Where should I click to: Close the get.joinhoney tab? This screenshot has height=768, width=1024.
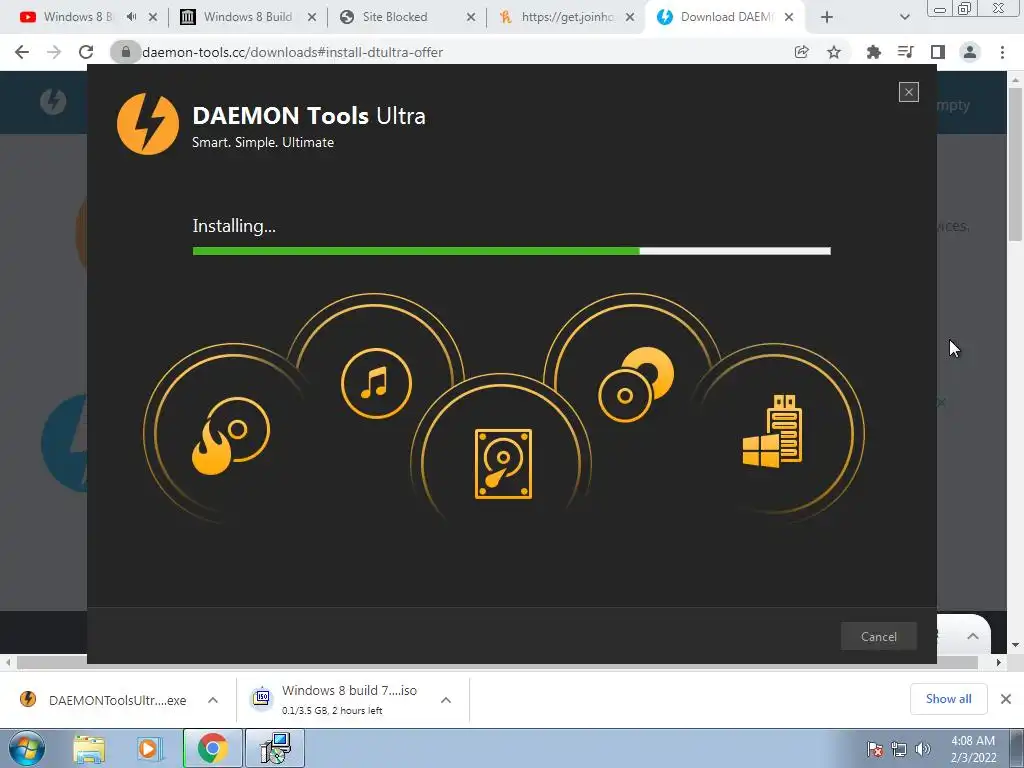coord(630,17)
